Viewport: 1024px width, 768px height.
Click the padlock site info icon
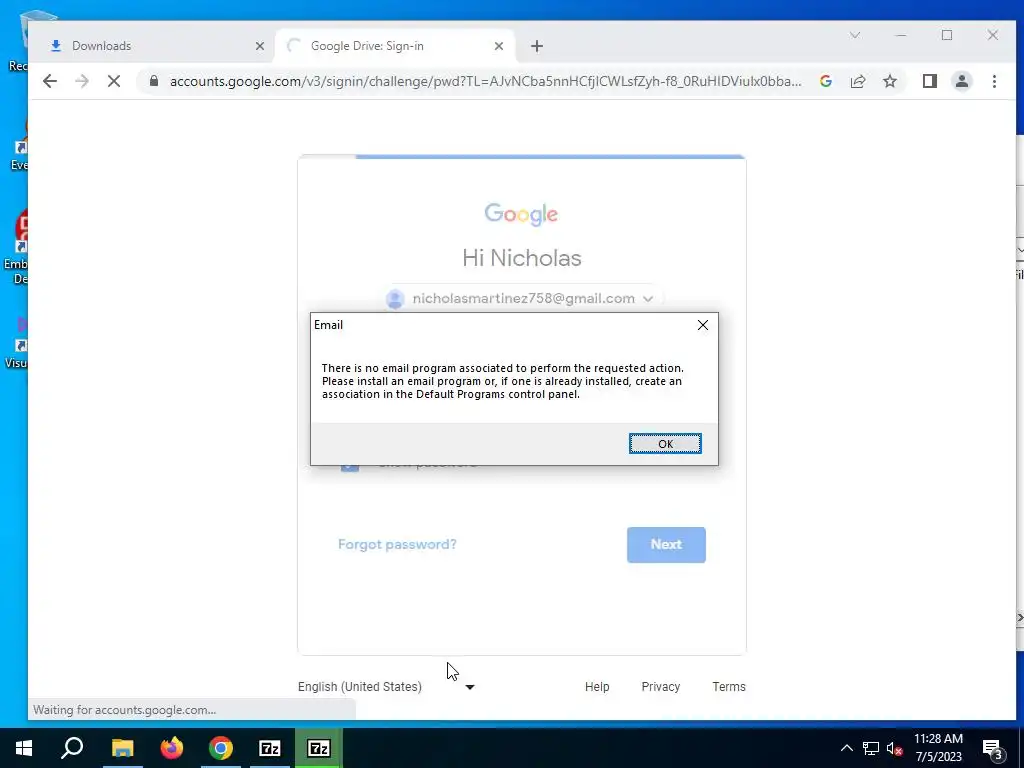pos(153,81)
